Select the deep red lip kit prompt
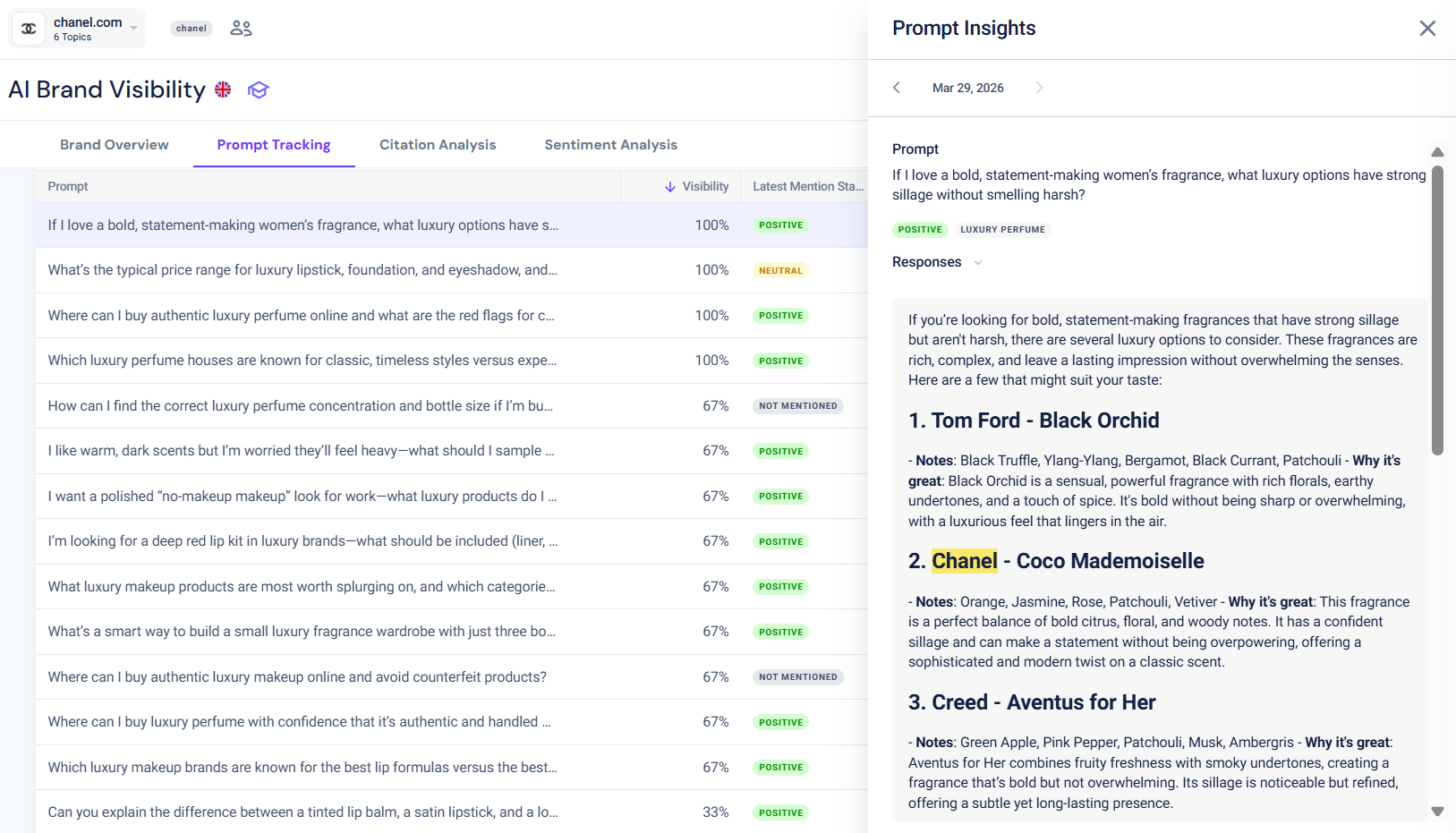The width and height of the screenshot is (1456, 833). [x=452, y=541]
